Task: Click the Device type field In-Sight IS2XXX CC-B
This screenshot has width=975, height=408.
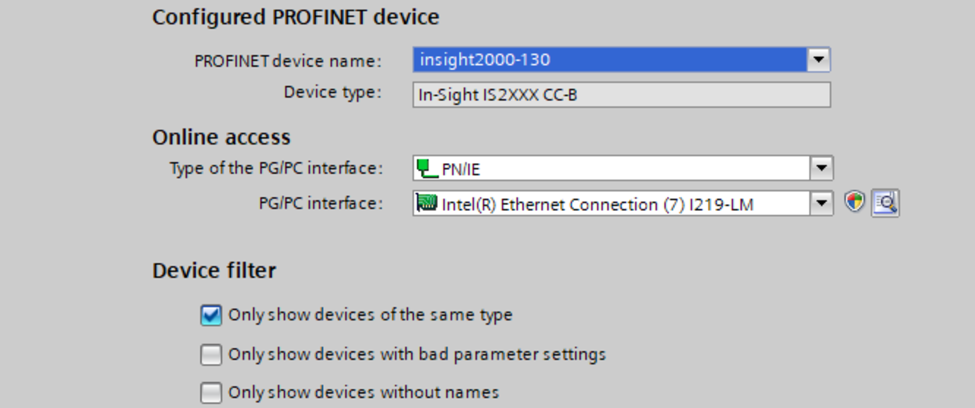Action: pos(621,94)
